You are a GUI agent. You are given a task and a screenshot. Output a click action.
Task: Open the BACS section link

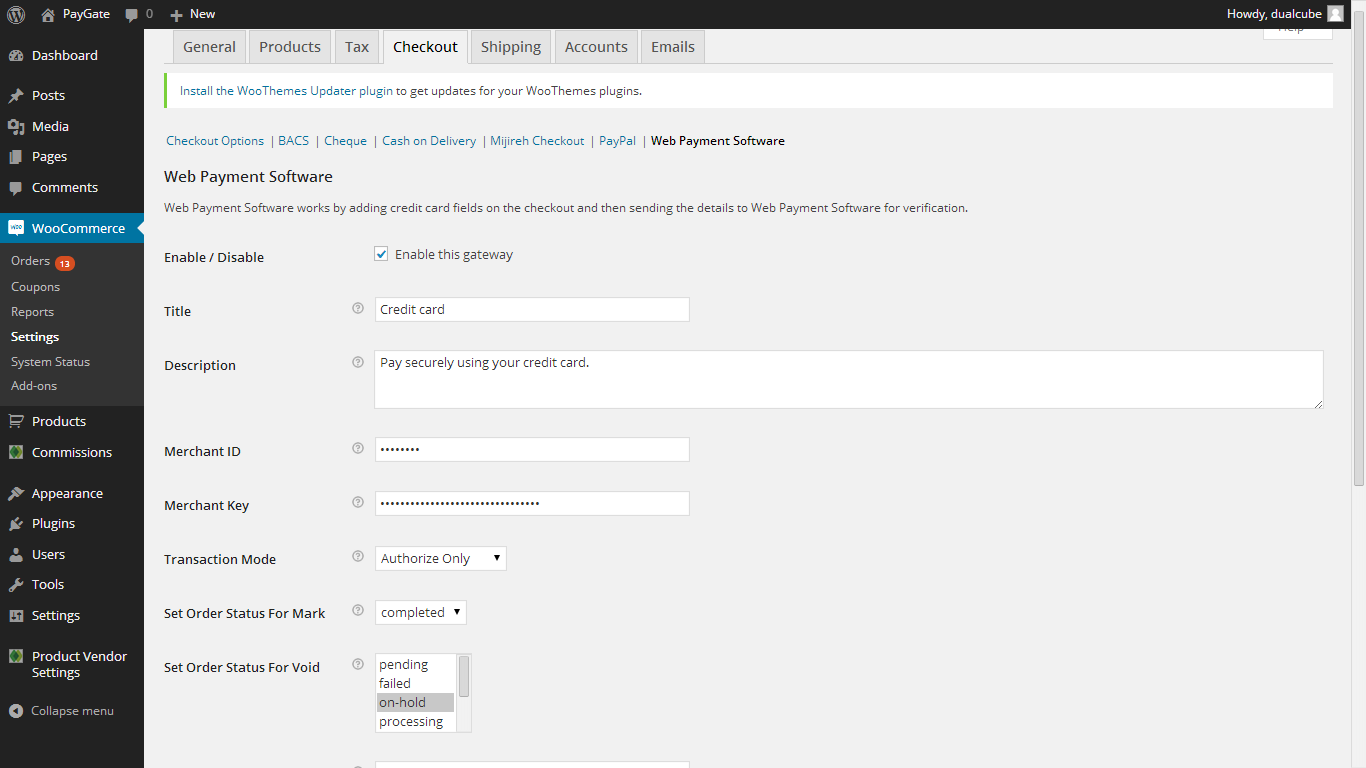pyautogui.click(x=294, y=141)
